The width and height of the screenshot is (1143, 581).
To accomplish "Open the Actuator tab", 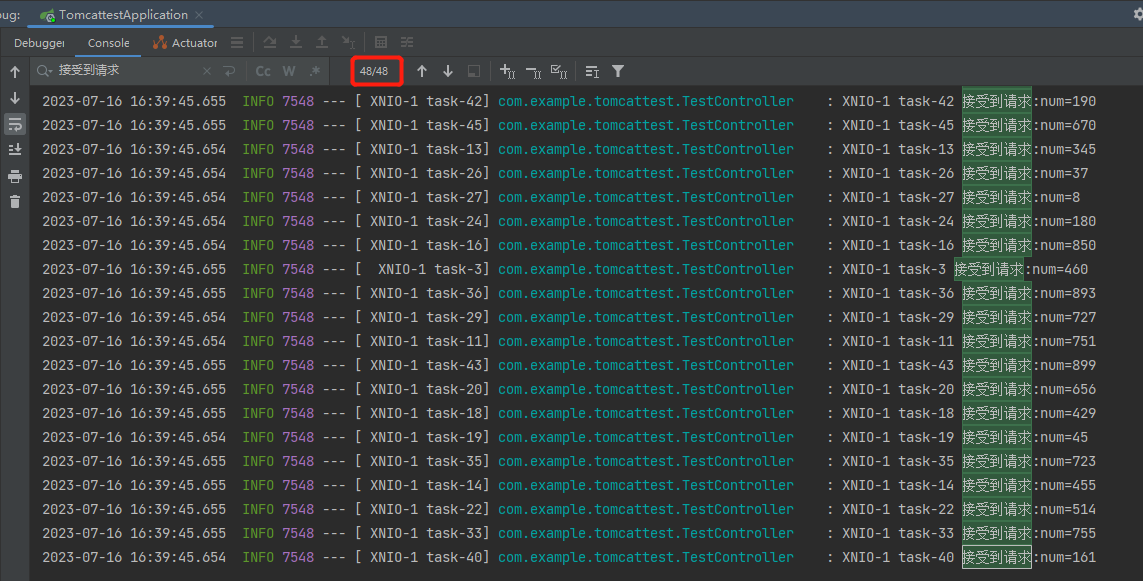I will coord(186,43).
